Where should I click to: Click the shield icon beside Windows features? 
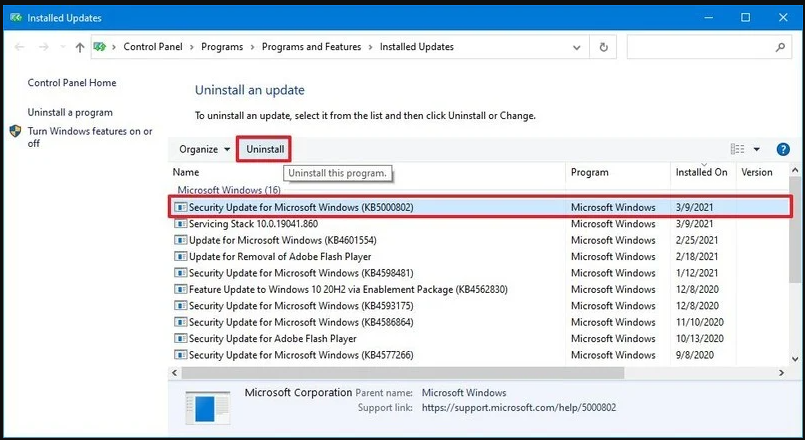[15, 131]
